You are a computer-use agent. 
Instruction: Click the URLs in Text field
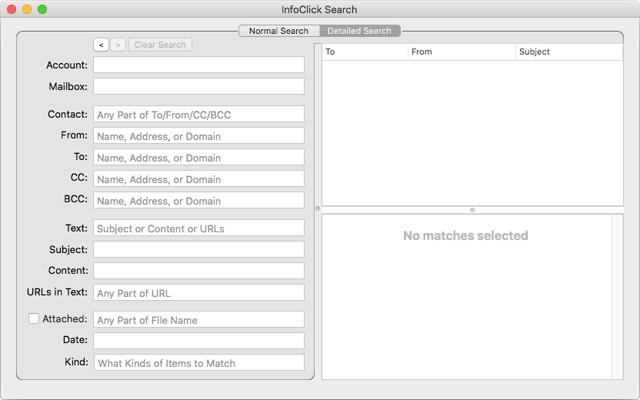coord(199,293)
